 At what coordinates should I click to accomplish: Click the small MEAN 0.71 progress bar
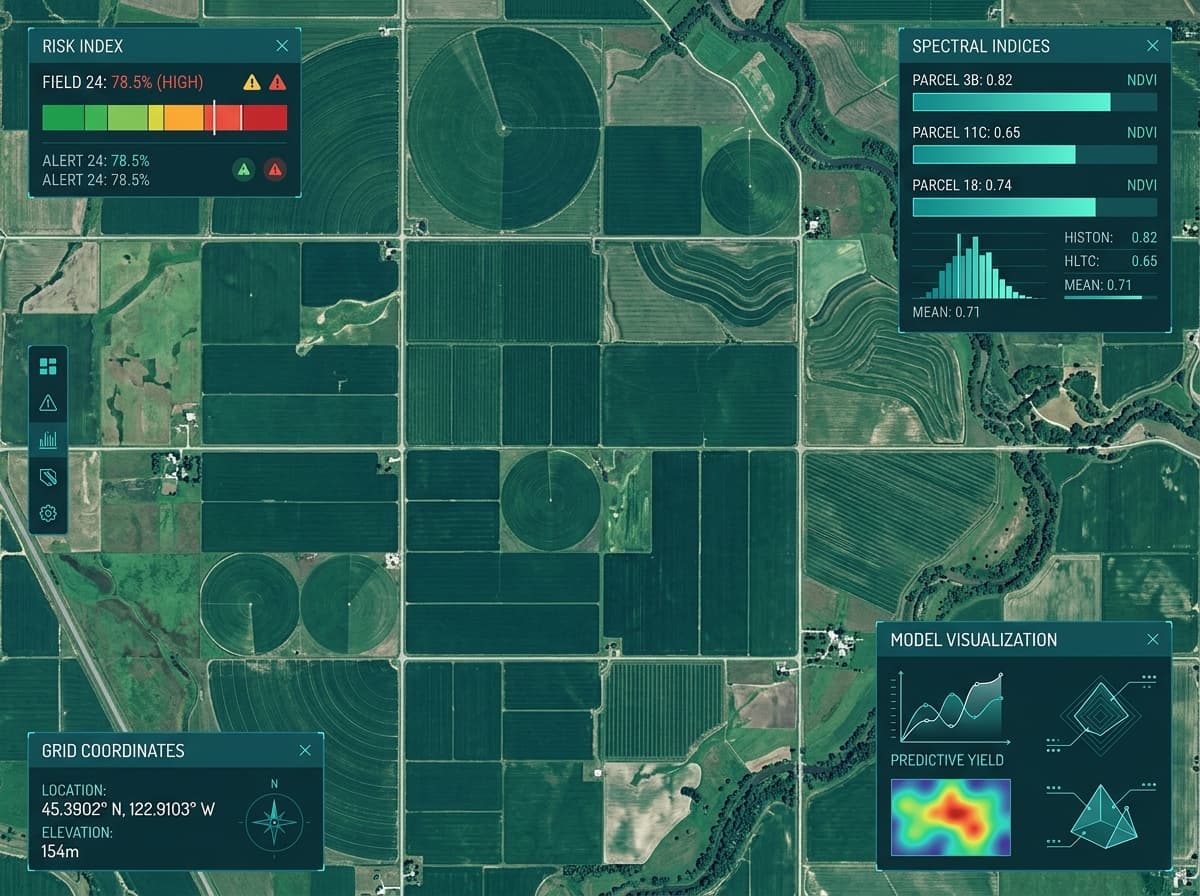[1110, 297]
